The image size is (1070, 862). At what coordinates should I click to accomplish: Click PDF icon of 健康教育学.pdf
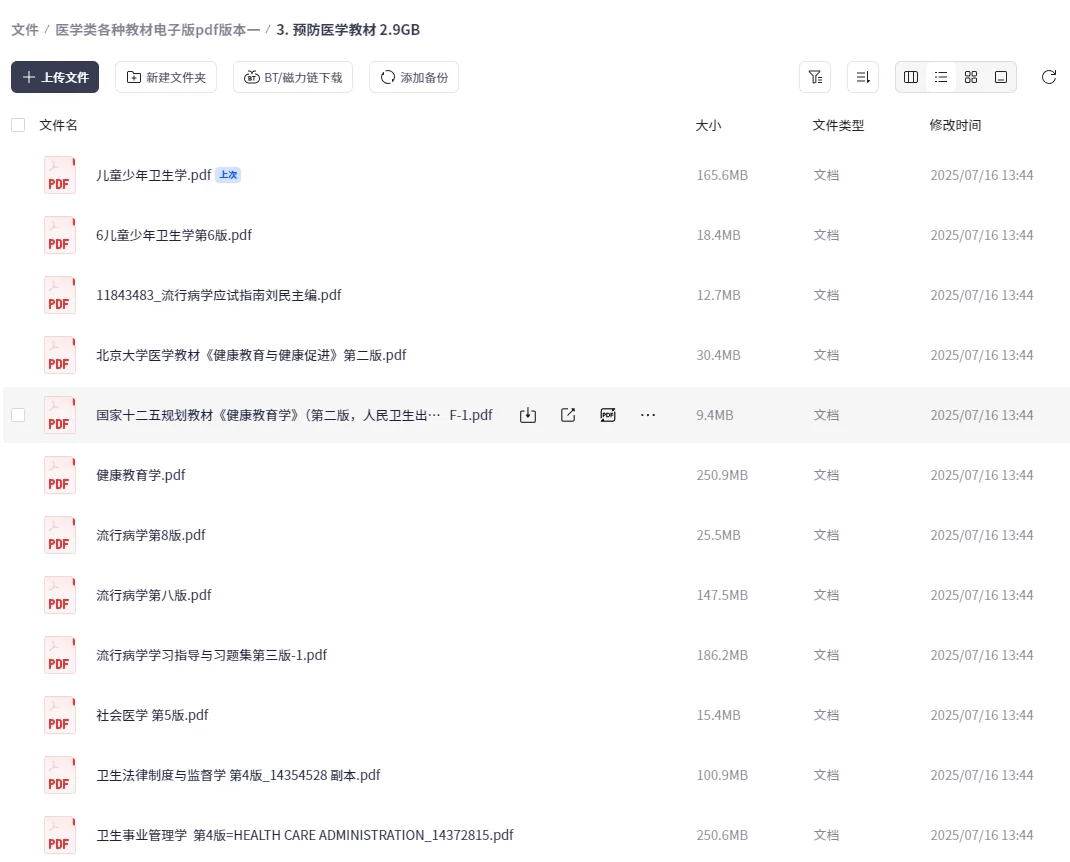pyautogui.click(x=59, y=475)
